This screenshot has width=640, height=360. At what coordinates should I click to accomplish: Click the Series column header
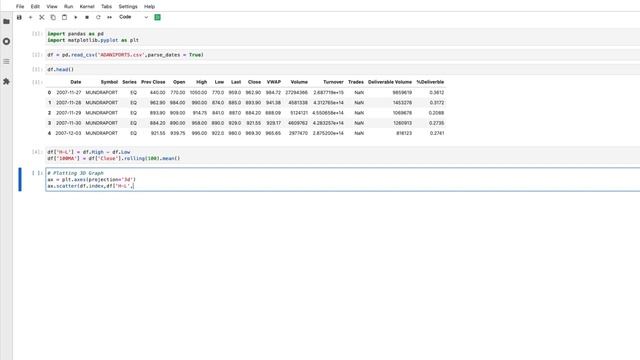click(x=129, y=82)
